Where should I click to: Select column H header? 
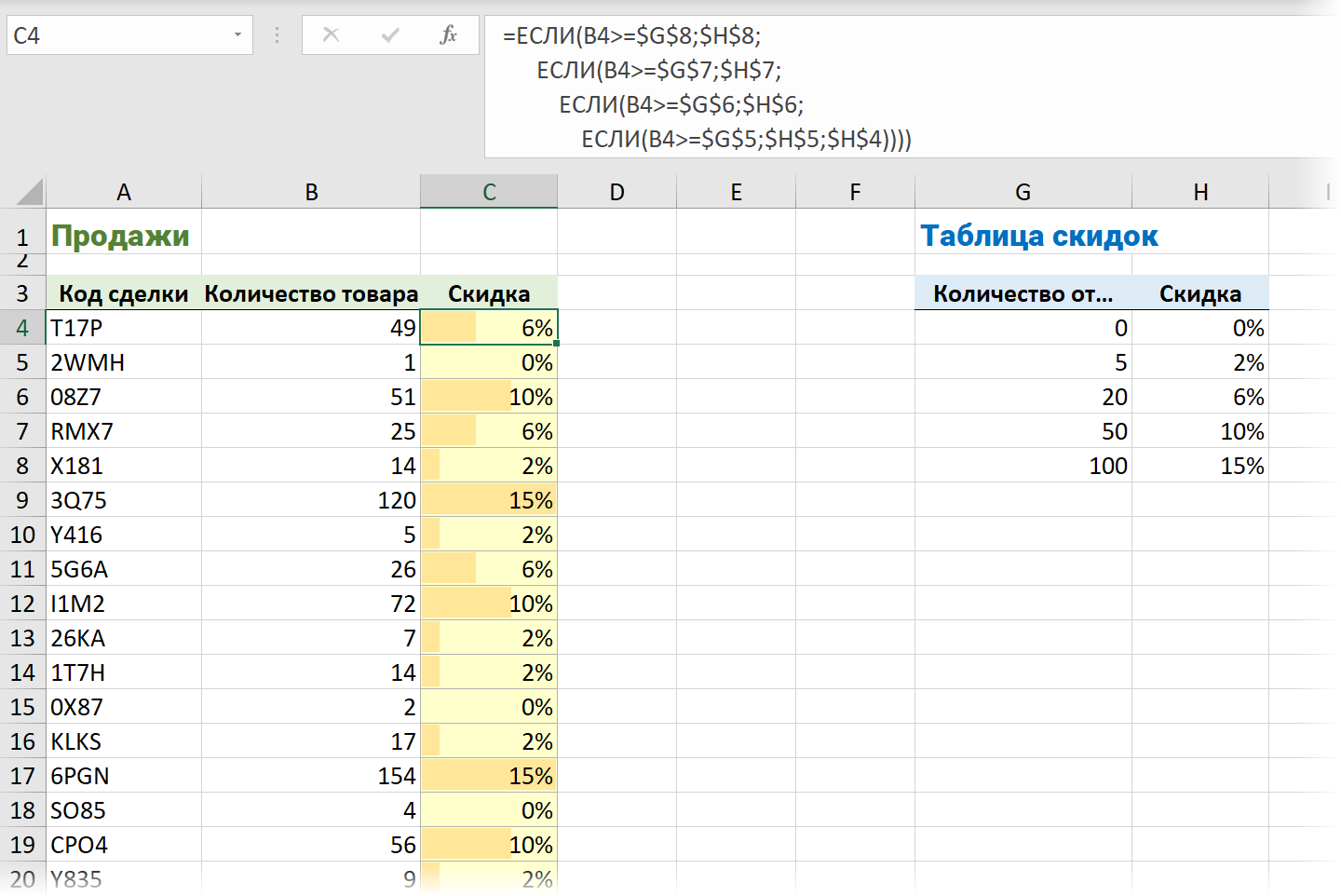pos(1200,192)
